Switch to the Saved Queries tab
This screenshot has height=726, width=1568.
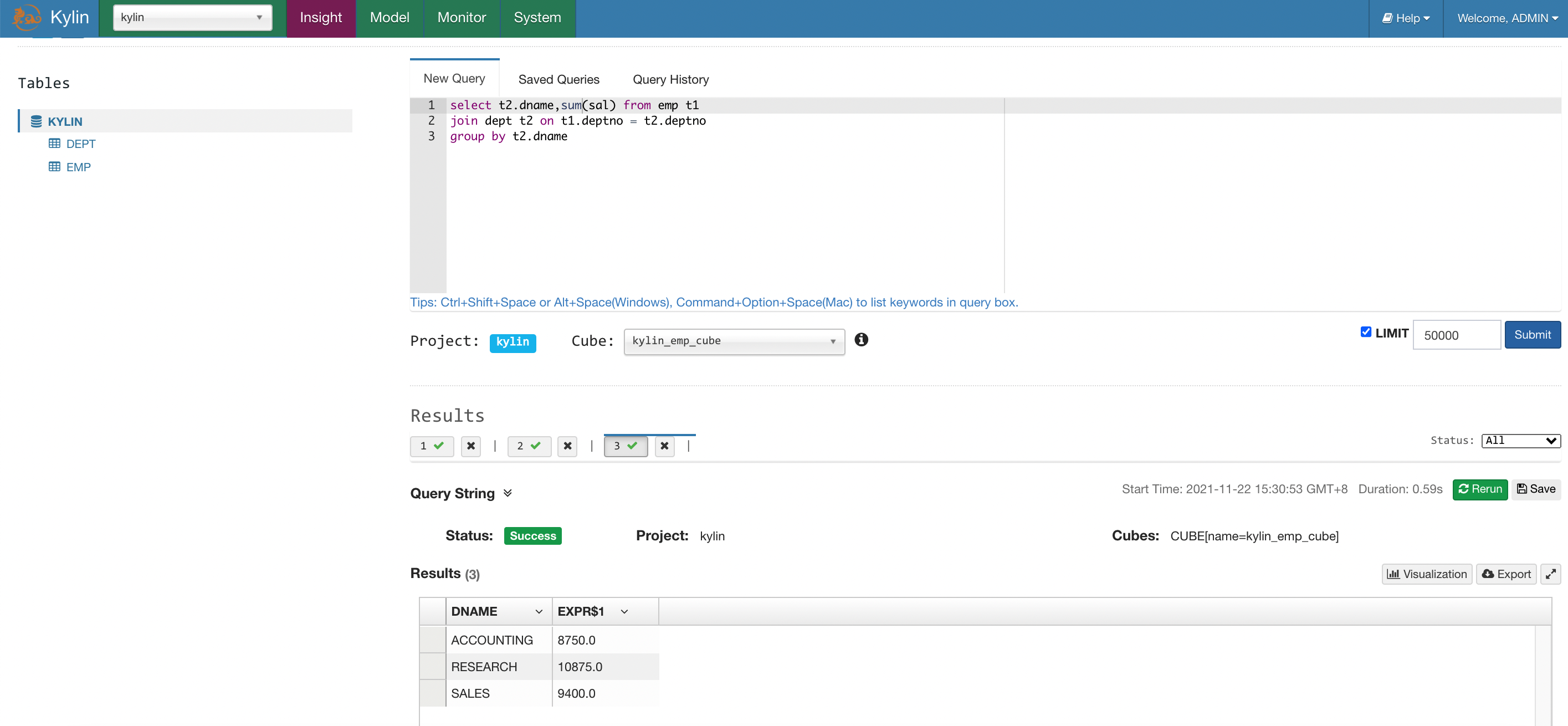[x=559, y=79]
